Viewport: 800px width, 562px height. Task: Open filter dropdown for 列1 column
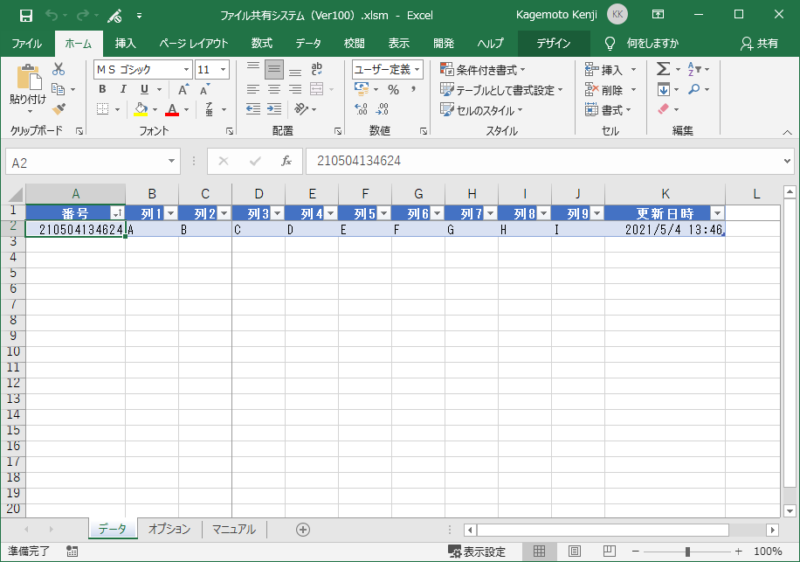[x=171, y=213]
